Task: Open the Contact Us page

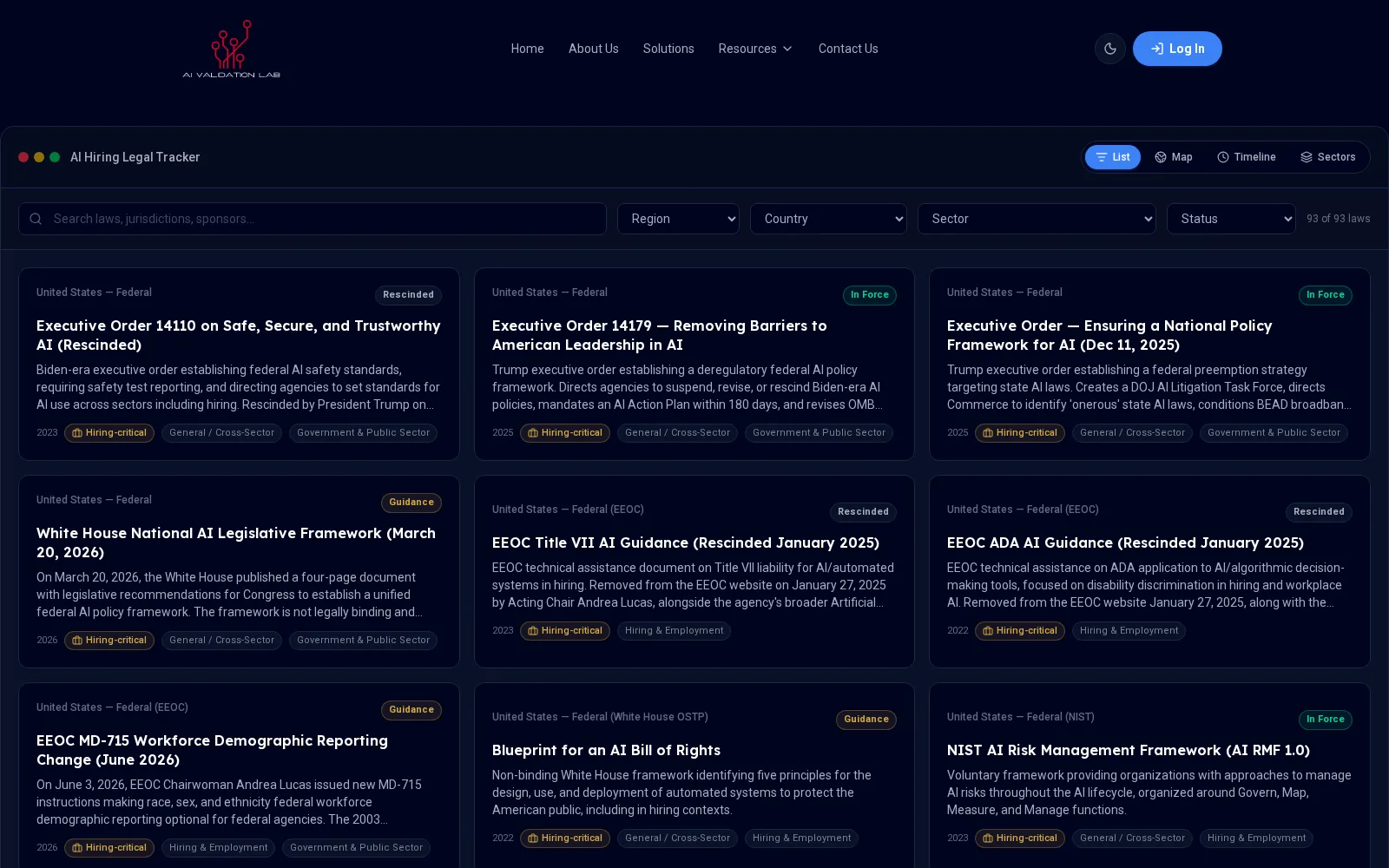Action: [x=848, y=49]
